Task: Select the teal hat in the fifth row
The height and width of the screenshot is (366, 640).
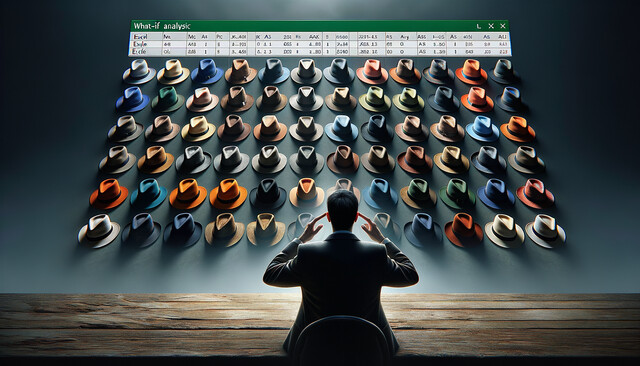Action: click(149, 193)
